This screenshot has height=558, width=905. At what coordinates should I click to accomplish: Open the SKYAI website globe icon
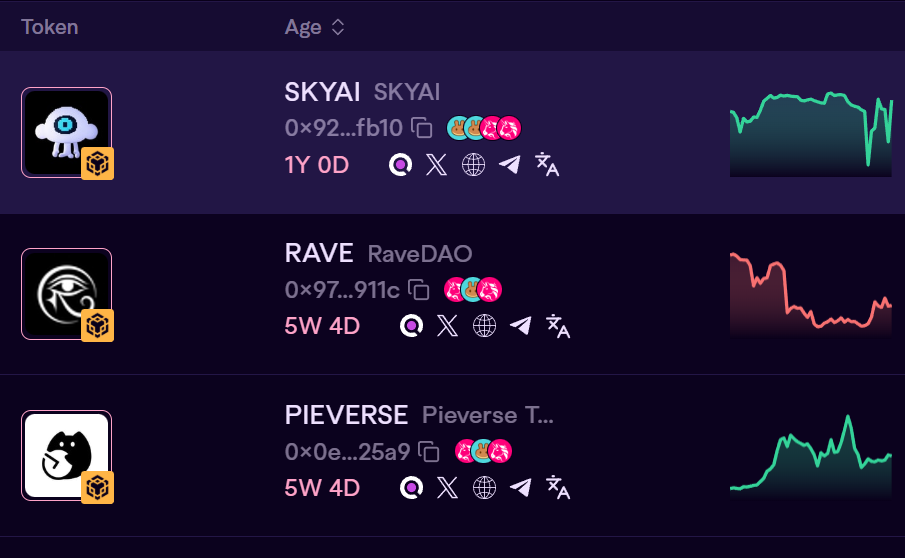[473, 164]
